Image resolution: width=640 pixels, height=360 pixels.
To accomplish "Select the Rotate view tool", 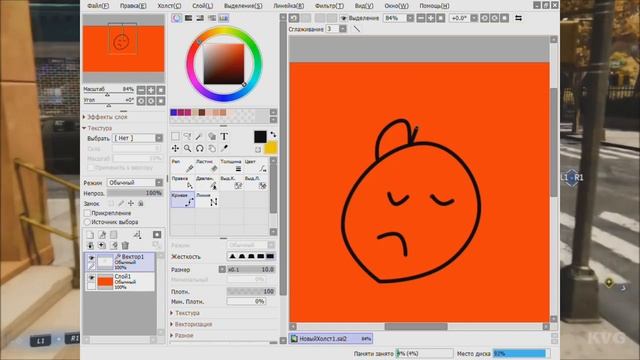I will 199,148.
